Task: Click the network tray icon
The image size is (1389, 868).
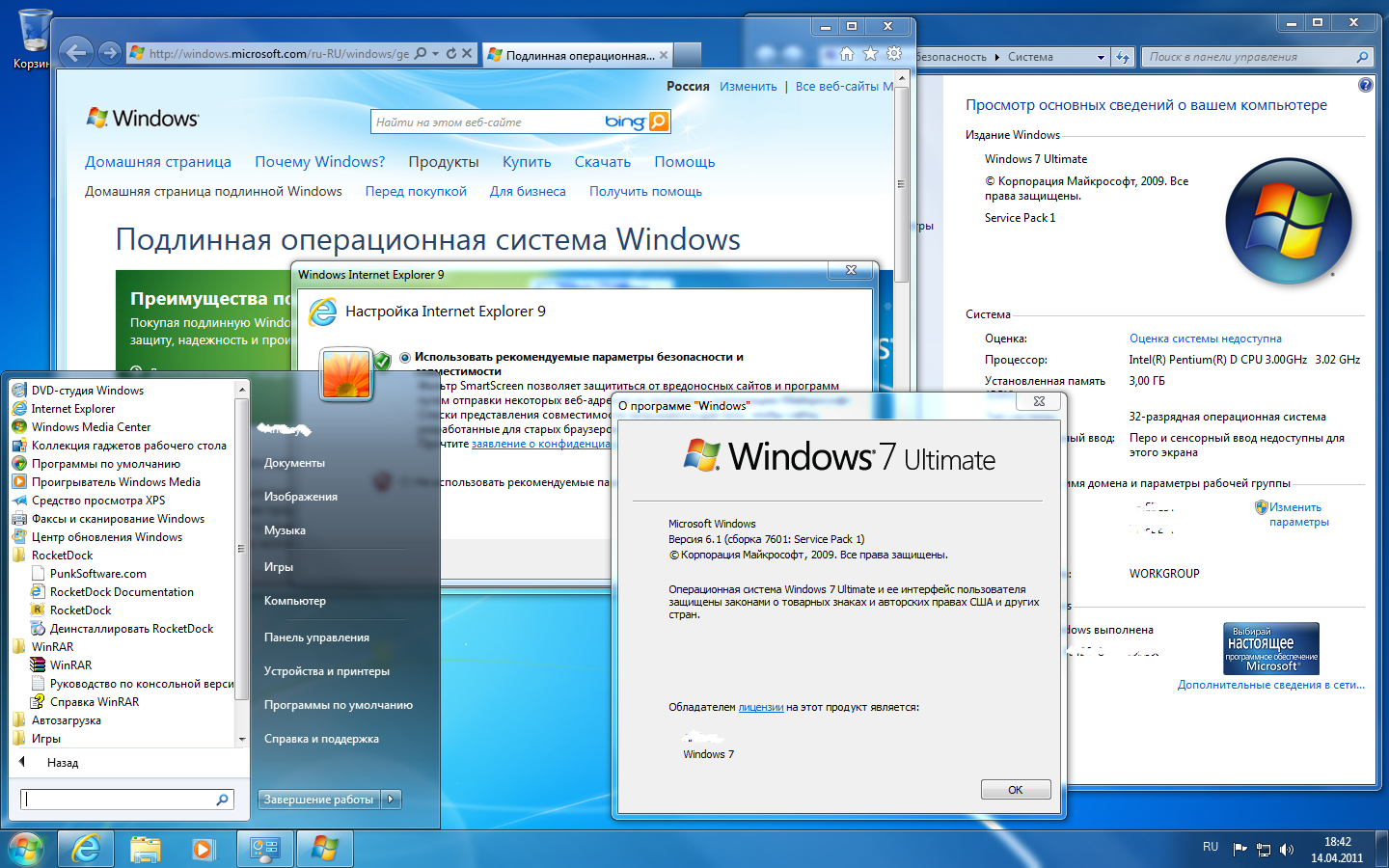Action: 1263,849
